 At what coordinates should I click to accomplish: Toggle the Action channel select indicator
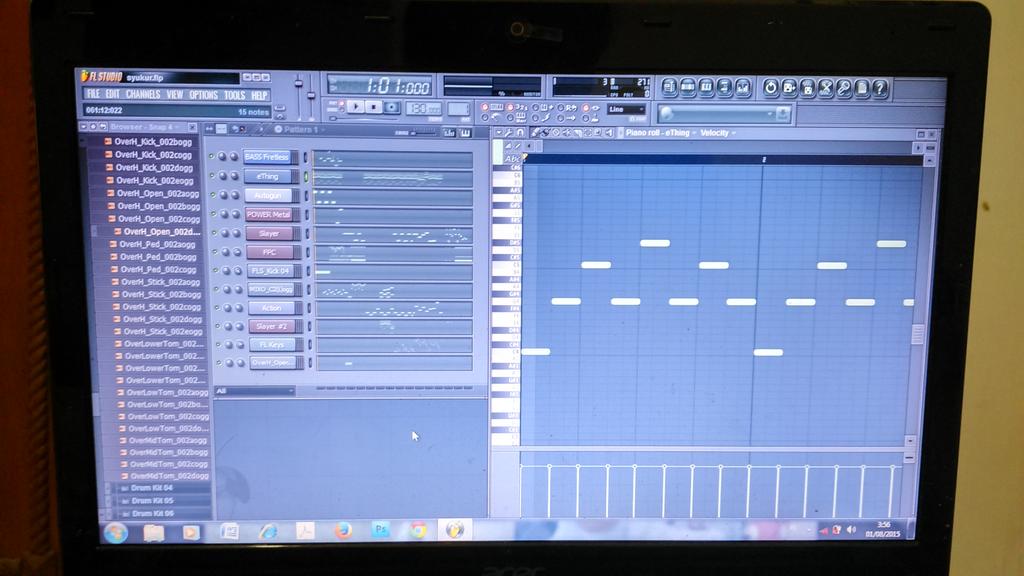click(308, 308)
